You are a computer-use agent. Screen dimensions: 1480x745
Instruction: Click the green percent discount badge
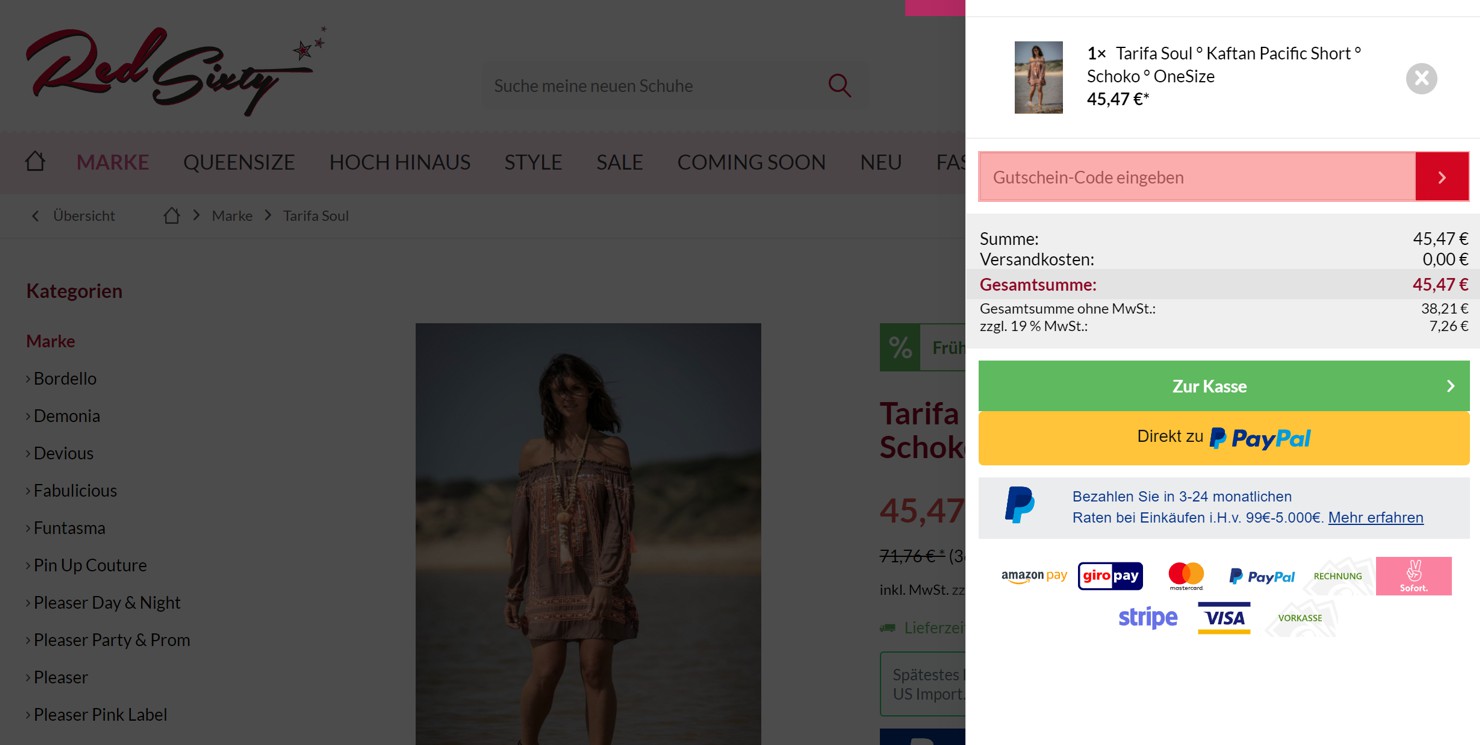tap(900, 347)
